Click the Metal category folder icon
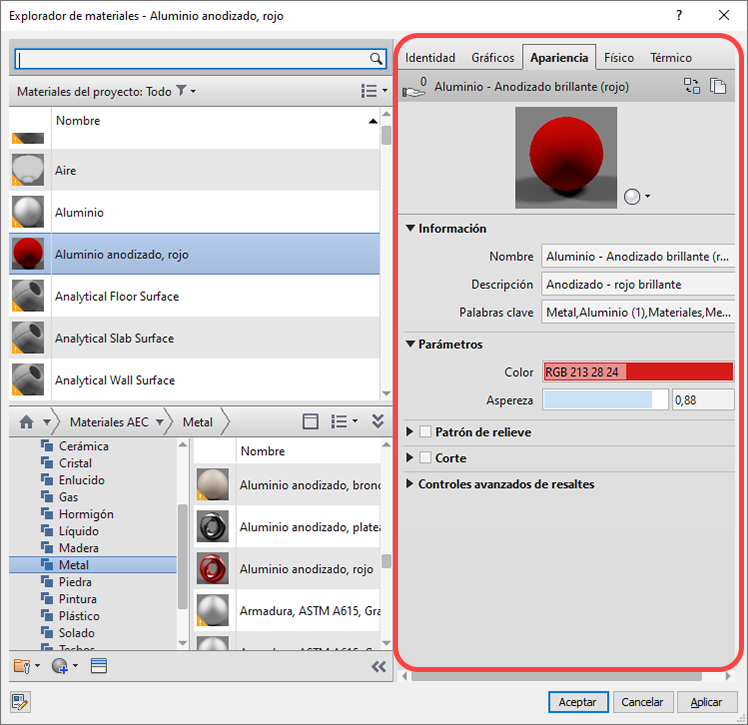The image size is (748, 725). pyautogui.click(x=47, y=564)
